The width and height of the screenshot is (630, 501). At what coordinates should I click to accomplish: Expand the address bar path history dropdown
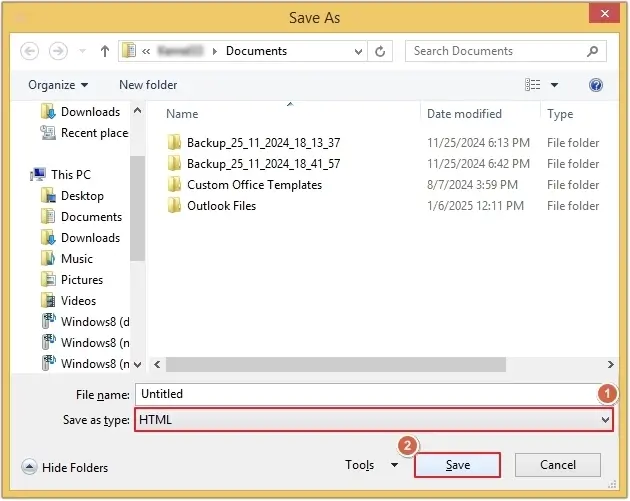(x=358, y=51)
